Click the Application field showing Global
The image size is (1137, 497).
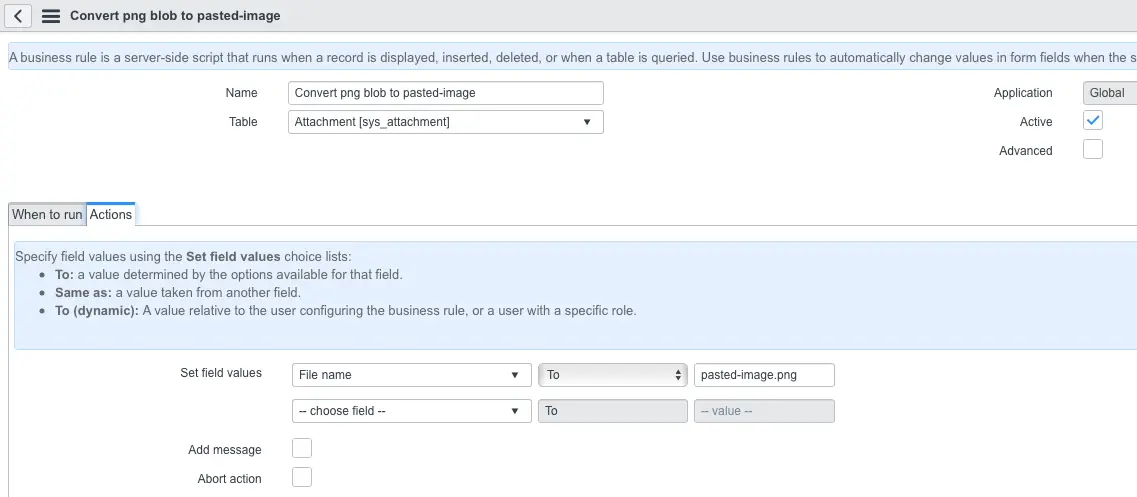click(x=1109, y=93)
